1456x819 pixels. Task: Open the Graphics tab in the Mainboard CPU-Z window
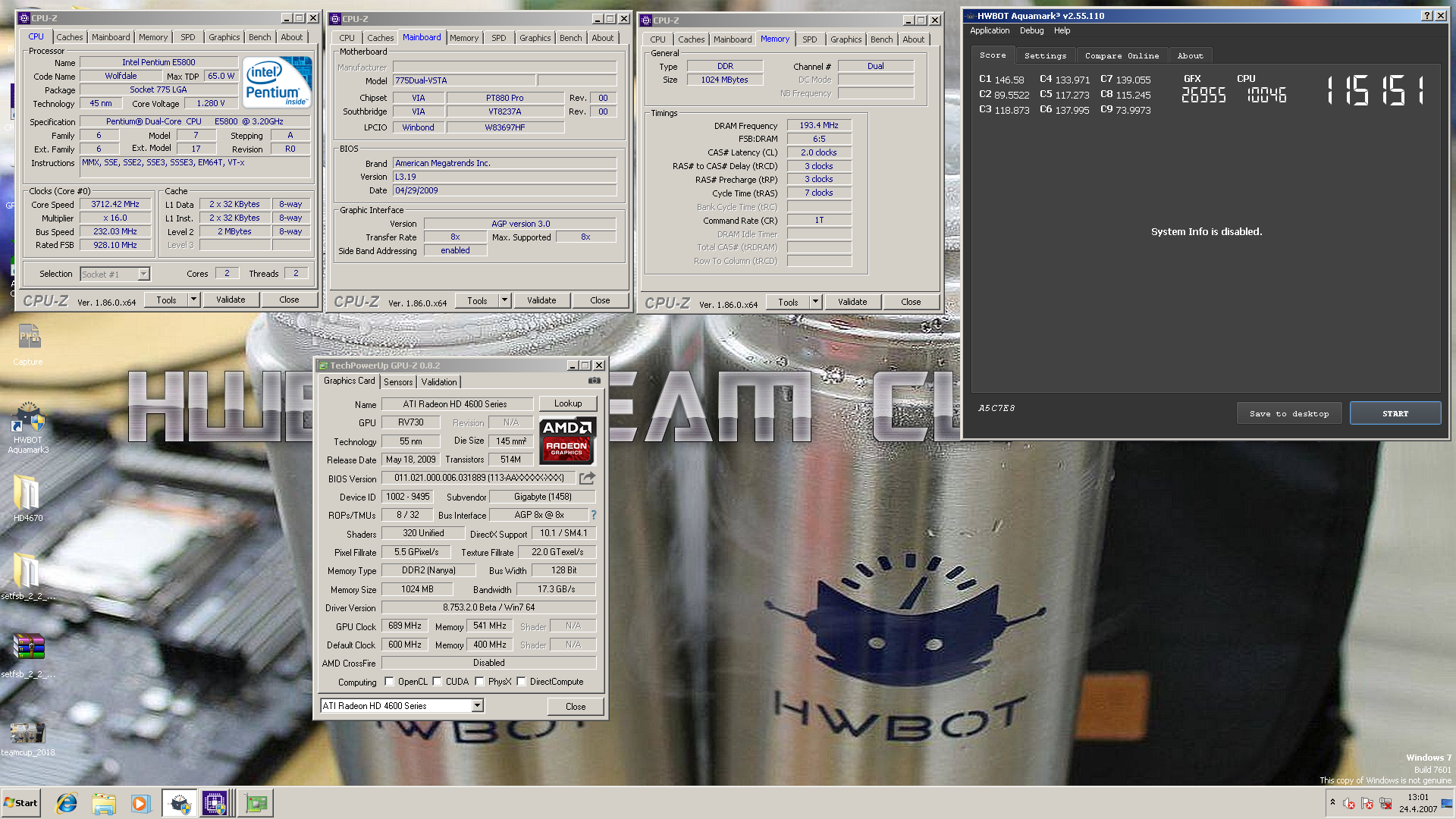[535, 38]
